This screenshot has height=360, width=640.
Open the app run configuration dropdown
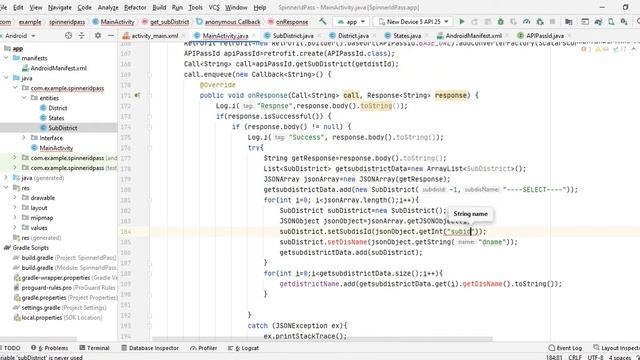coord(351,22)
